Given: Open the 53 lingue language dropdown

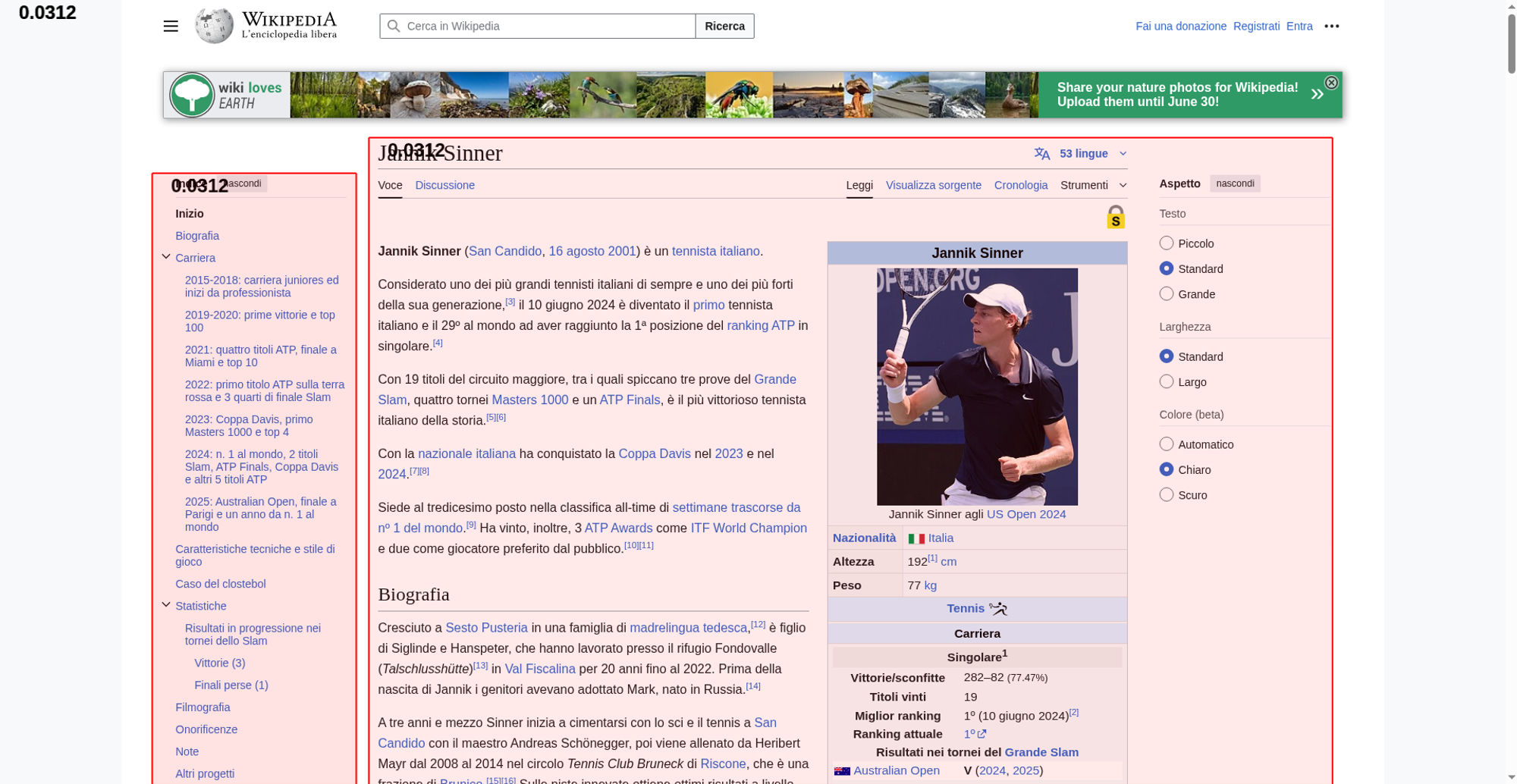Looking at the screenshot, I should (1081, 153).
